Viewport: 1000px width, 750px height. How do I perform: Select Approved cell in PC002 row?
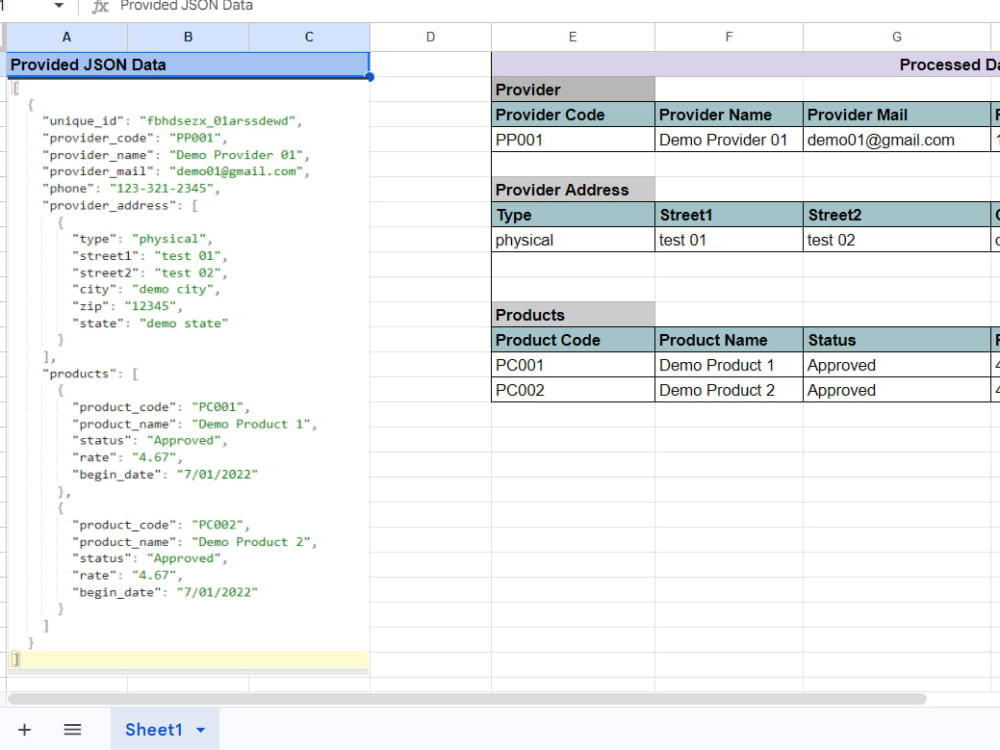(x=897, y=390)
